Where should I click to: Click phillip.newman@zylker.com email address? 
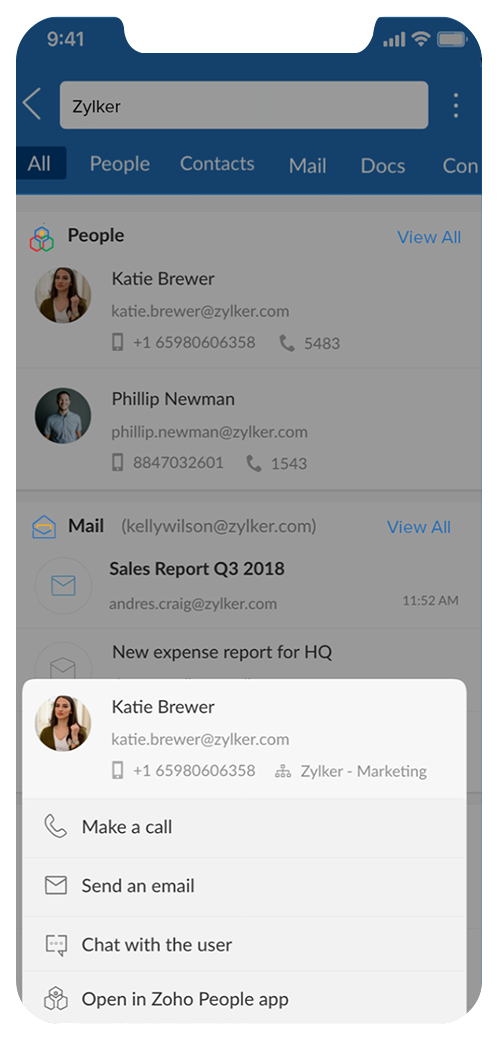point(209,432)
